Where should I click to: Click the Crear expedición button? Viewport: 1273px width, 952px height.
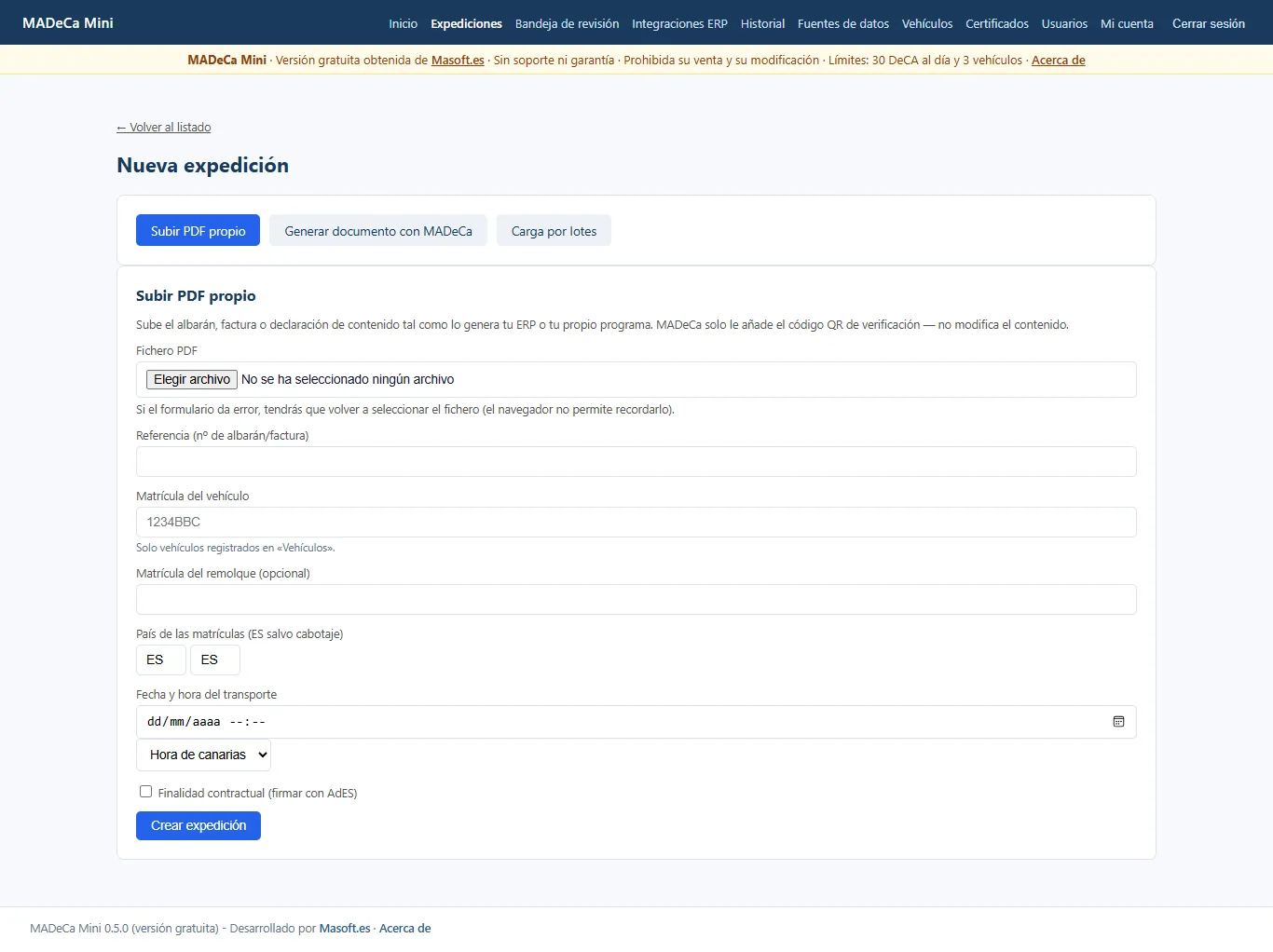coord(198,825)
